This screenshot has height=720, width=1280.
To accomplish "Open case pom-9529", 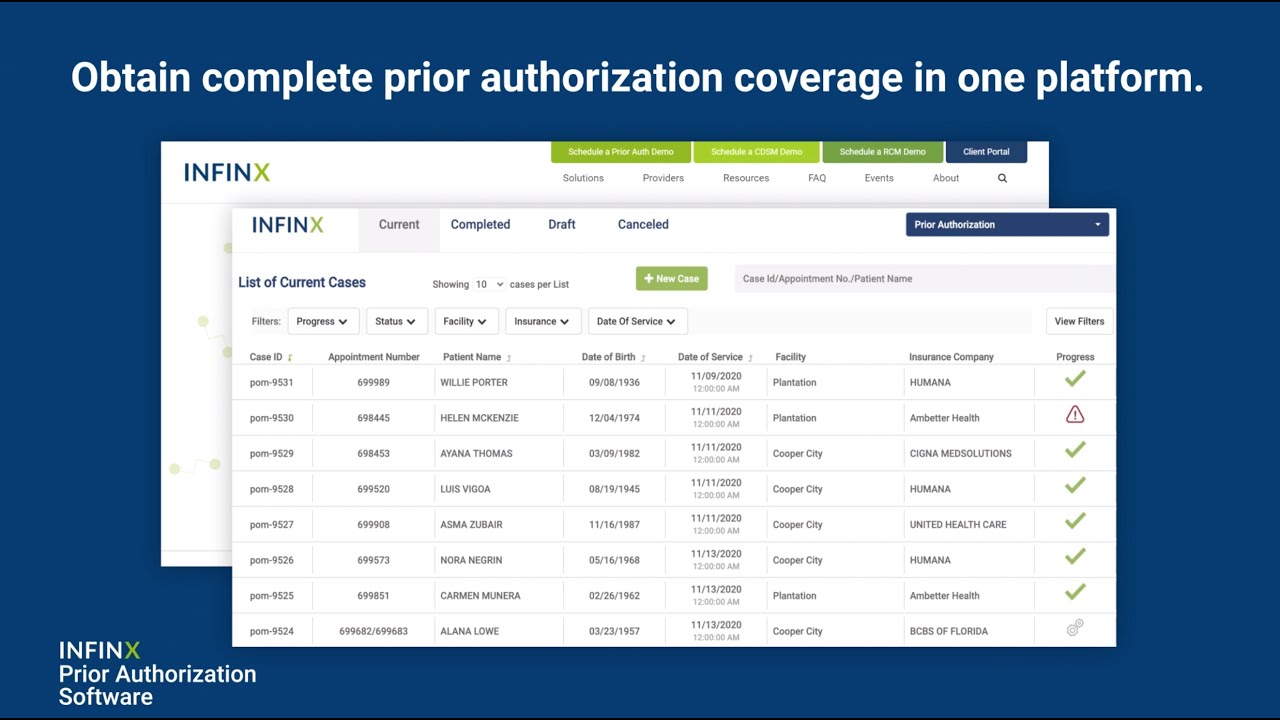I will click(272, 453).
